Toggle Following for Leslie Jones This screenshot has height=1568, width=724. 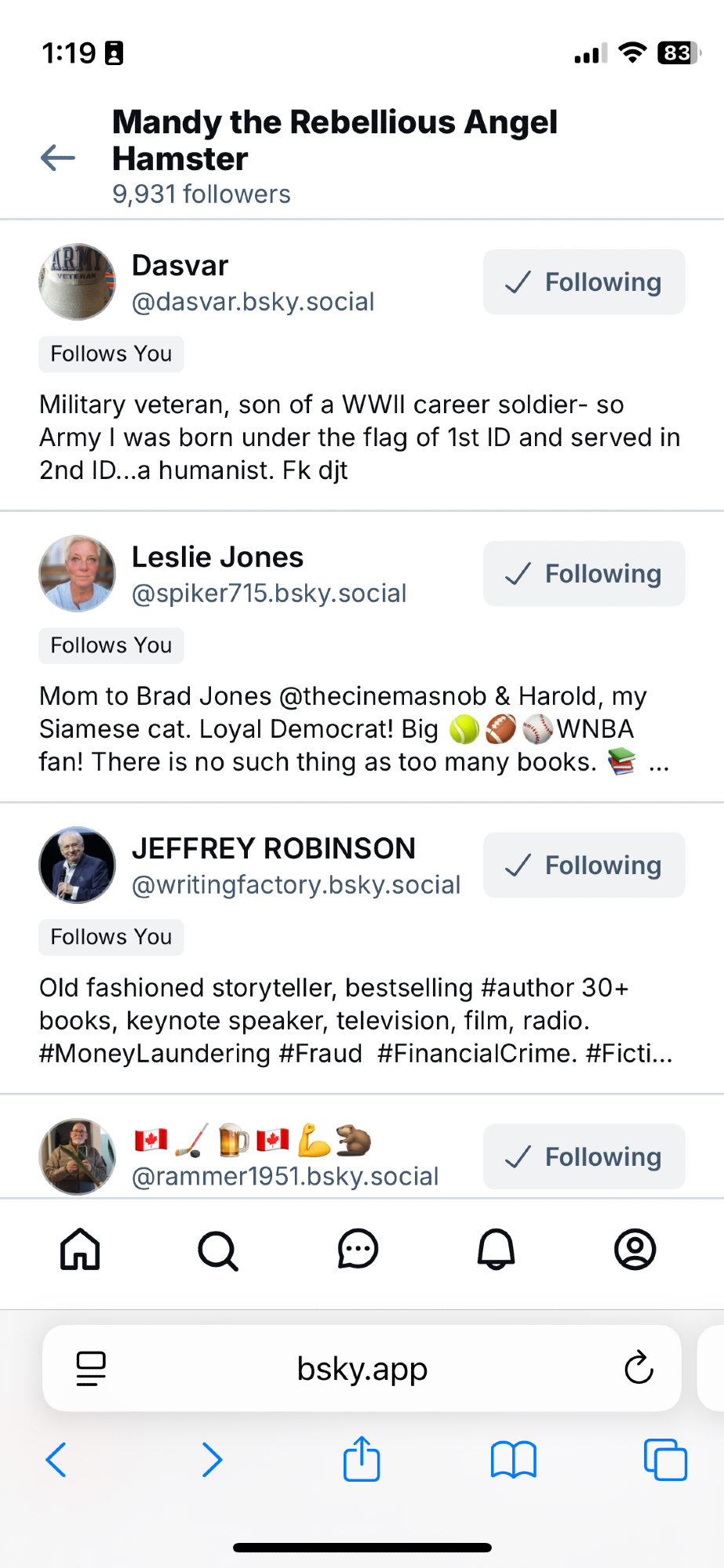click(584, 574)
